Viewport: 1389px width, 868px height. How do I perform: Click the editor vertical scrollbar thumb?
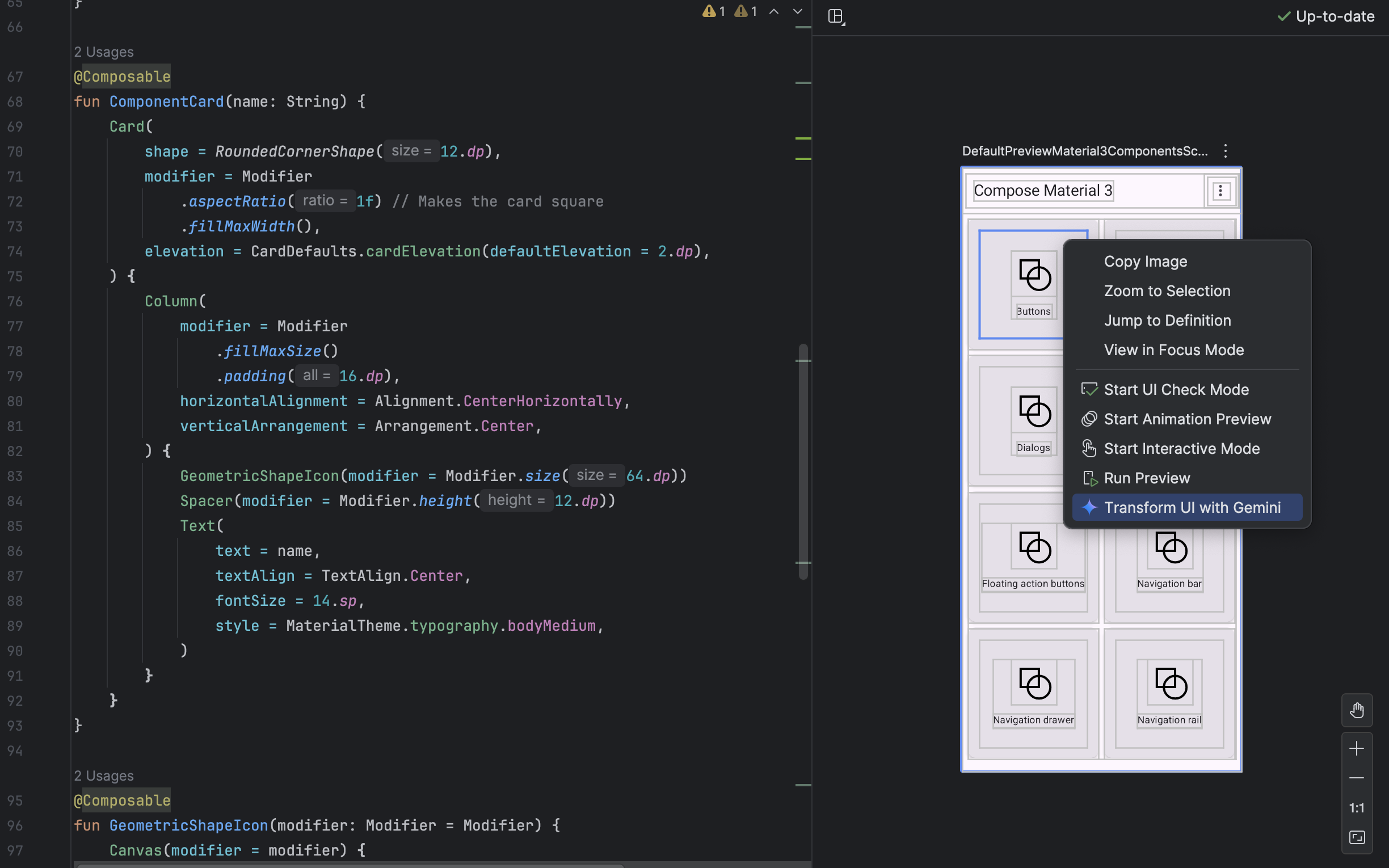click(x=803, y=460)
